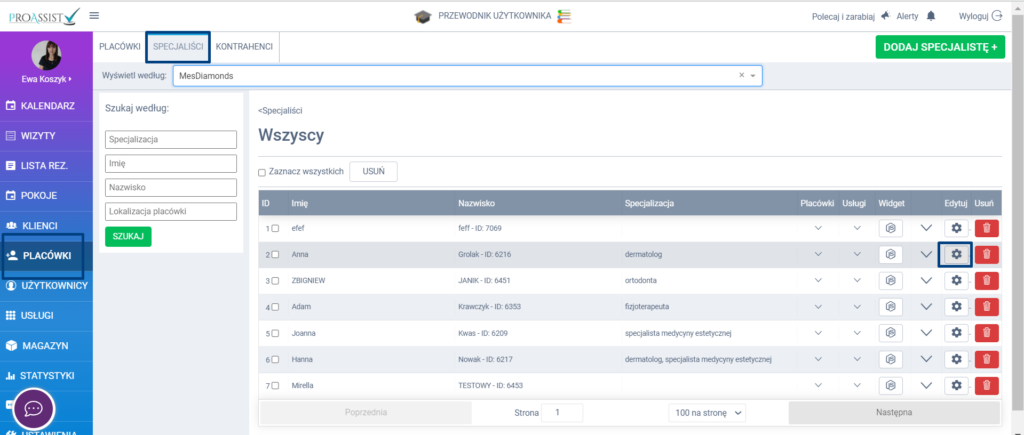Delete specialist Adam Krawczyk with trash icon
The image size is (1024, 435).
986,306
